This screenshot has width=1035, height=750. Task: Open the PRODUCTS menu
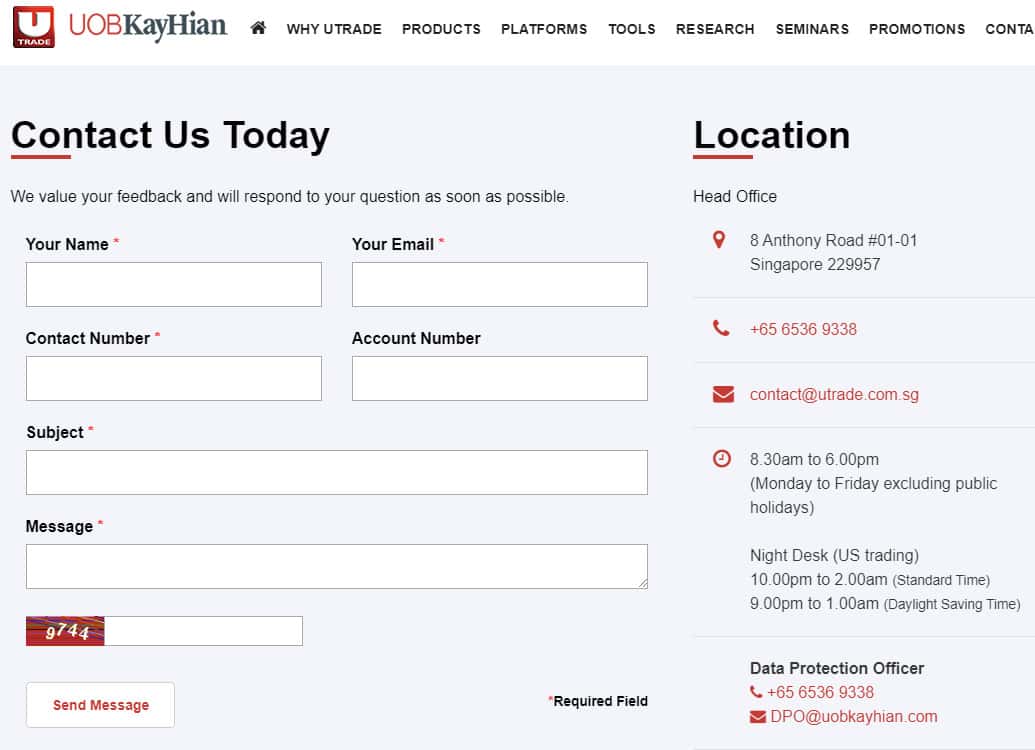coord(441,29)
